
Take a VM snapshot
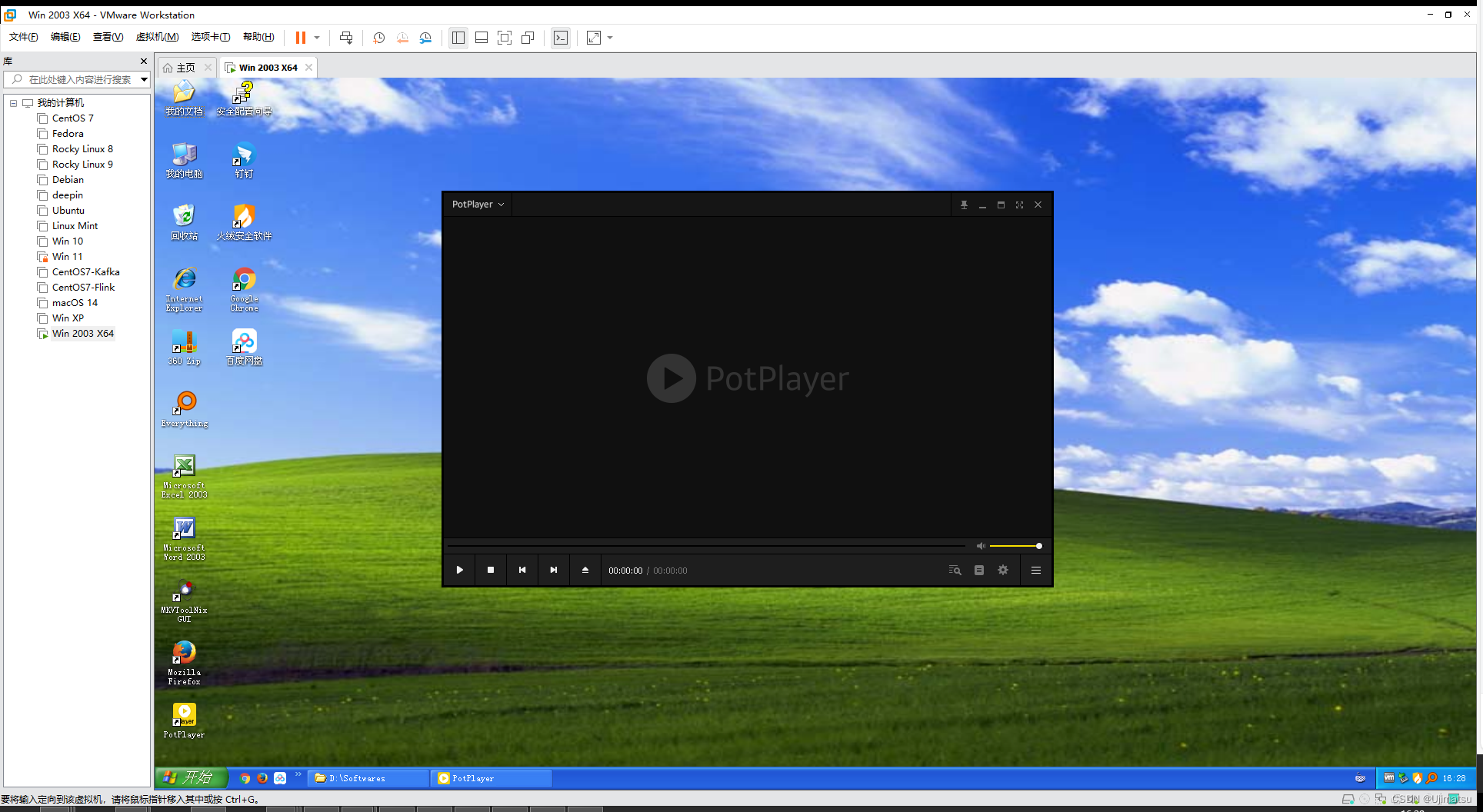[x=379, y=38]
